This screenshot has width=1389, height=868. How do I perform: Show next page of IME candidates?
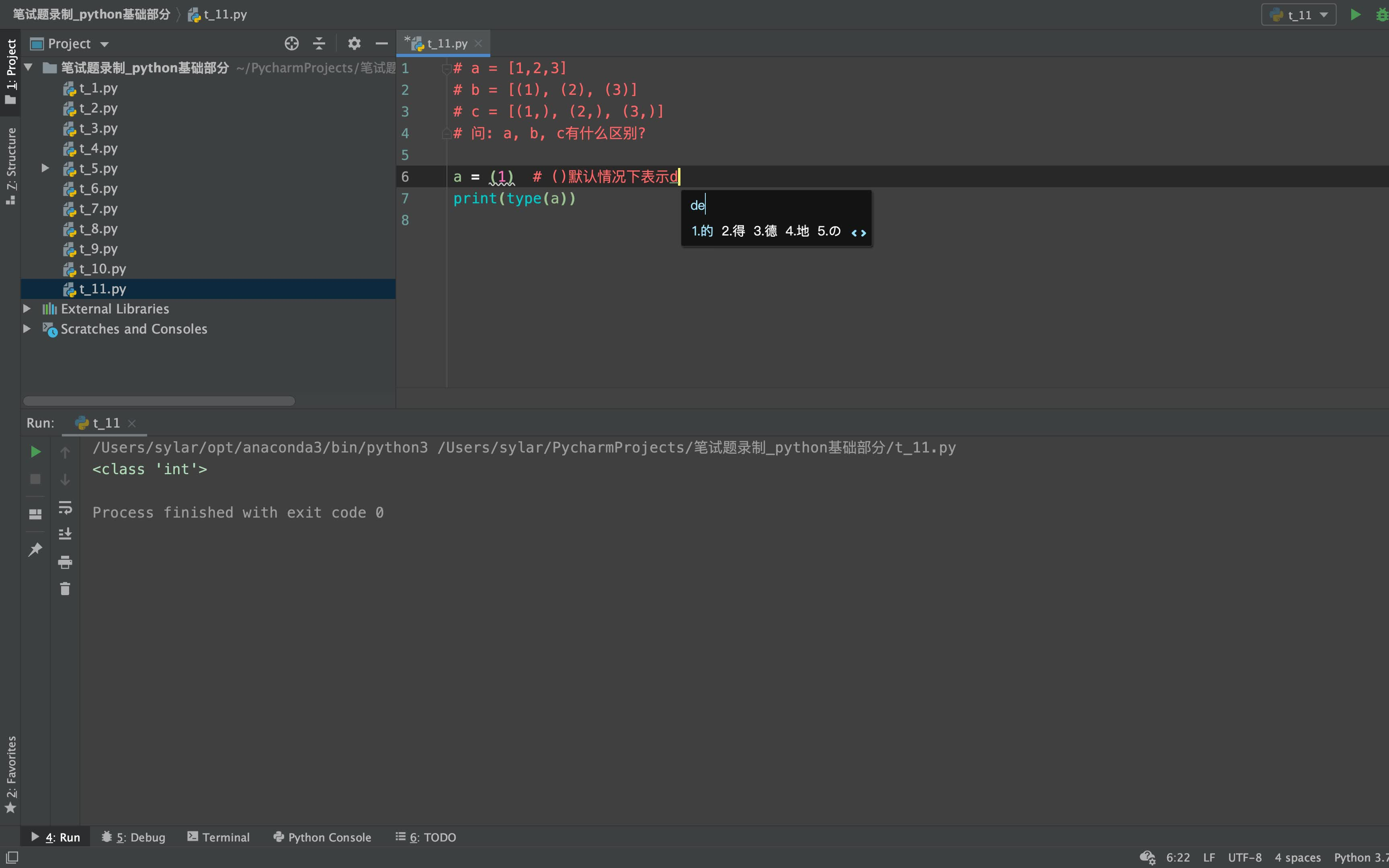pyautogui.click(x=863, y=233)
